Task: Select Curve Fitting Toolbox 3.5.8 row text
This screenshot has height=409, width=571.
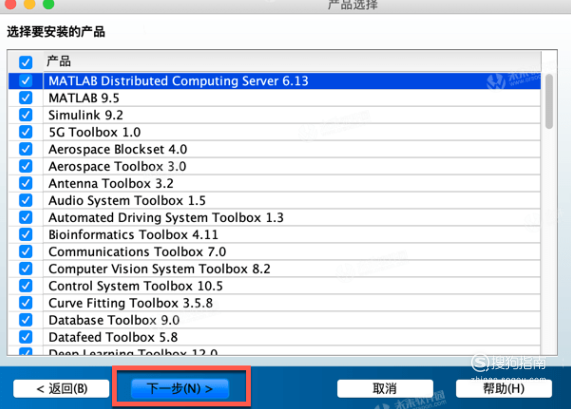Action: click(x=131, y=303)
